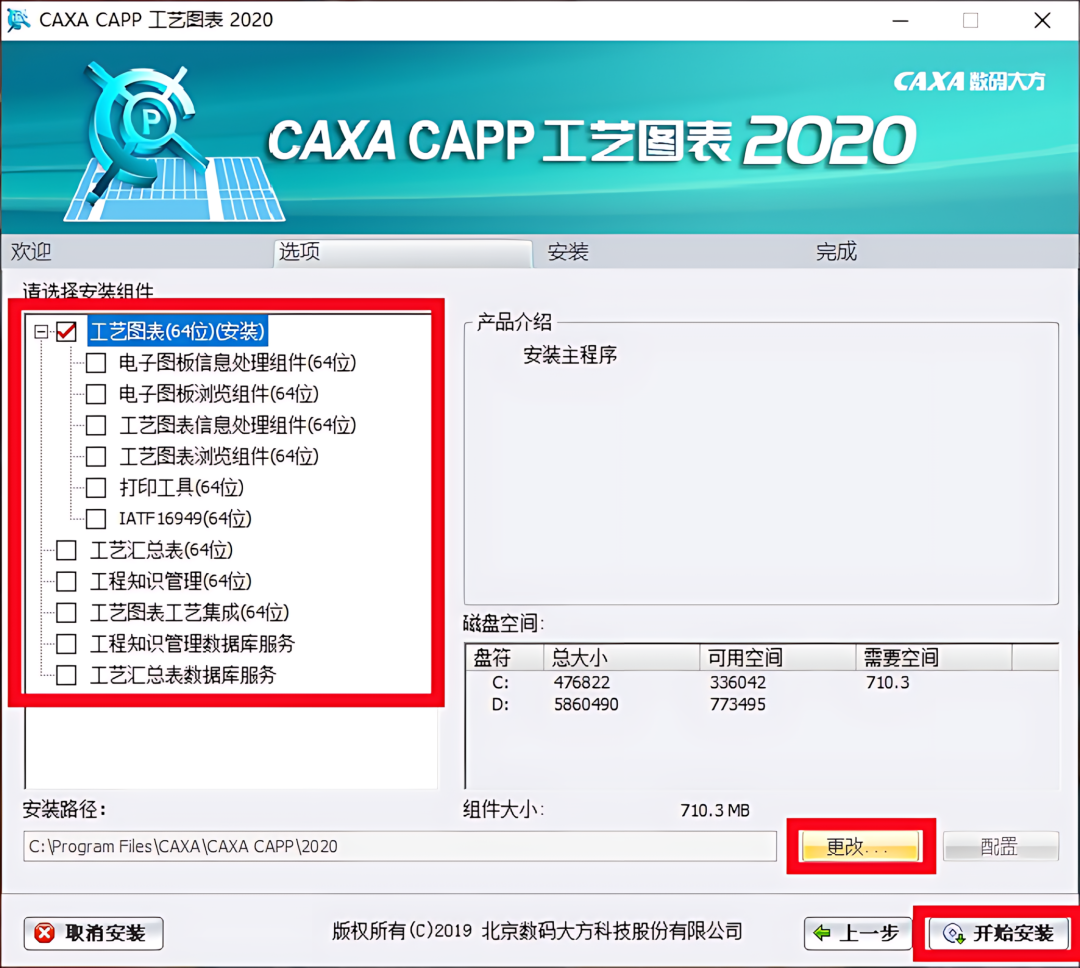The height and width of the screenshot is (968, 1080).
Task: Tick the 打印工具(64位) checkbox
Action: [x=96, y=488]
